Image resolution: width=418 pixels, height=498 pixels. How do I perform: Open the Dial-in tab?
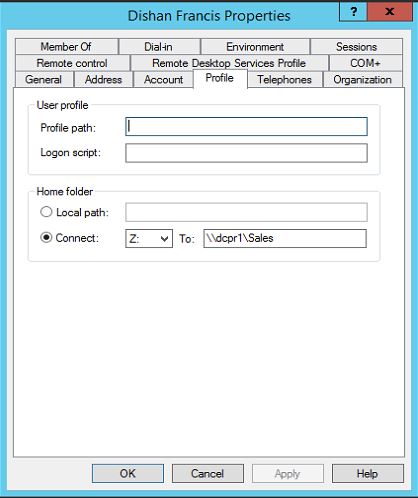pyautogui.click(x=159, y=47)
